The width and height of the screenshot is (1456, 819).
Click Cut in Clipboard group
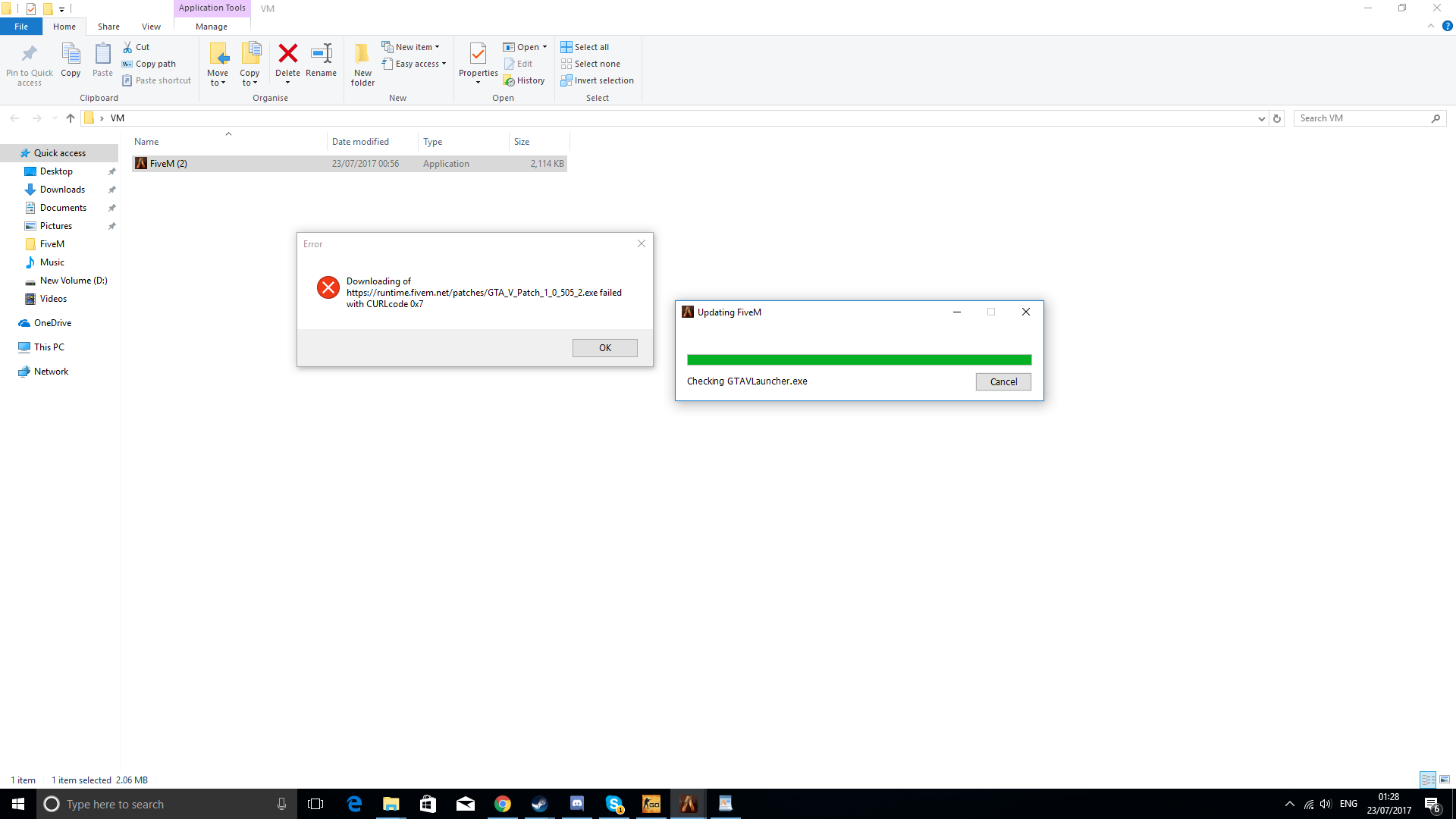(136, 47)
